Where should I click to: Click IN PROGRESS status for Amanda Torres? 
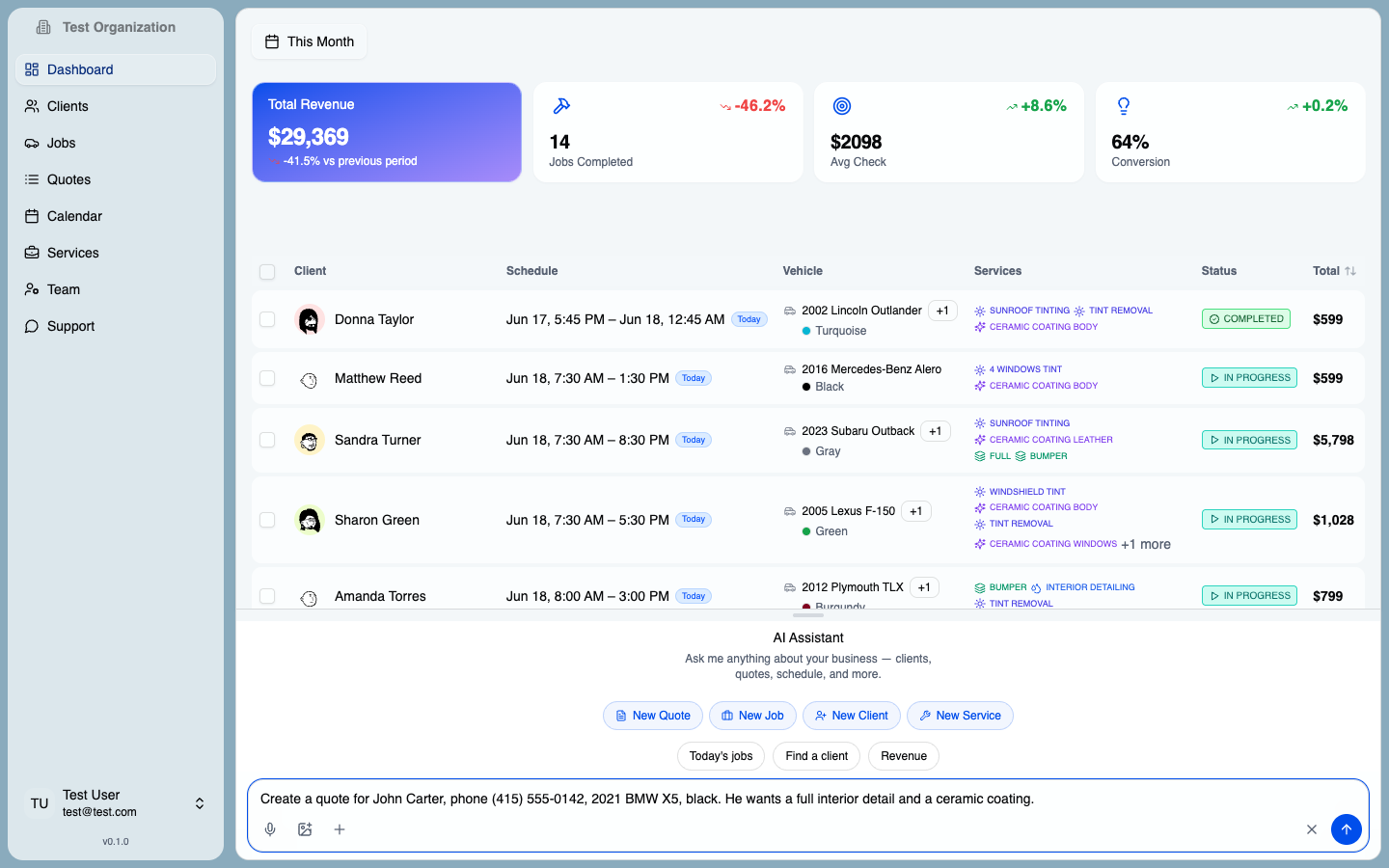tap(1249, 595)
